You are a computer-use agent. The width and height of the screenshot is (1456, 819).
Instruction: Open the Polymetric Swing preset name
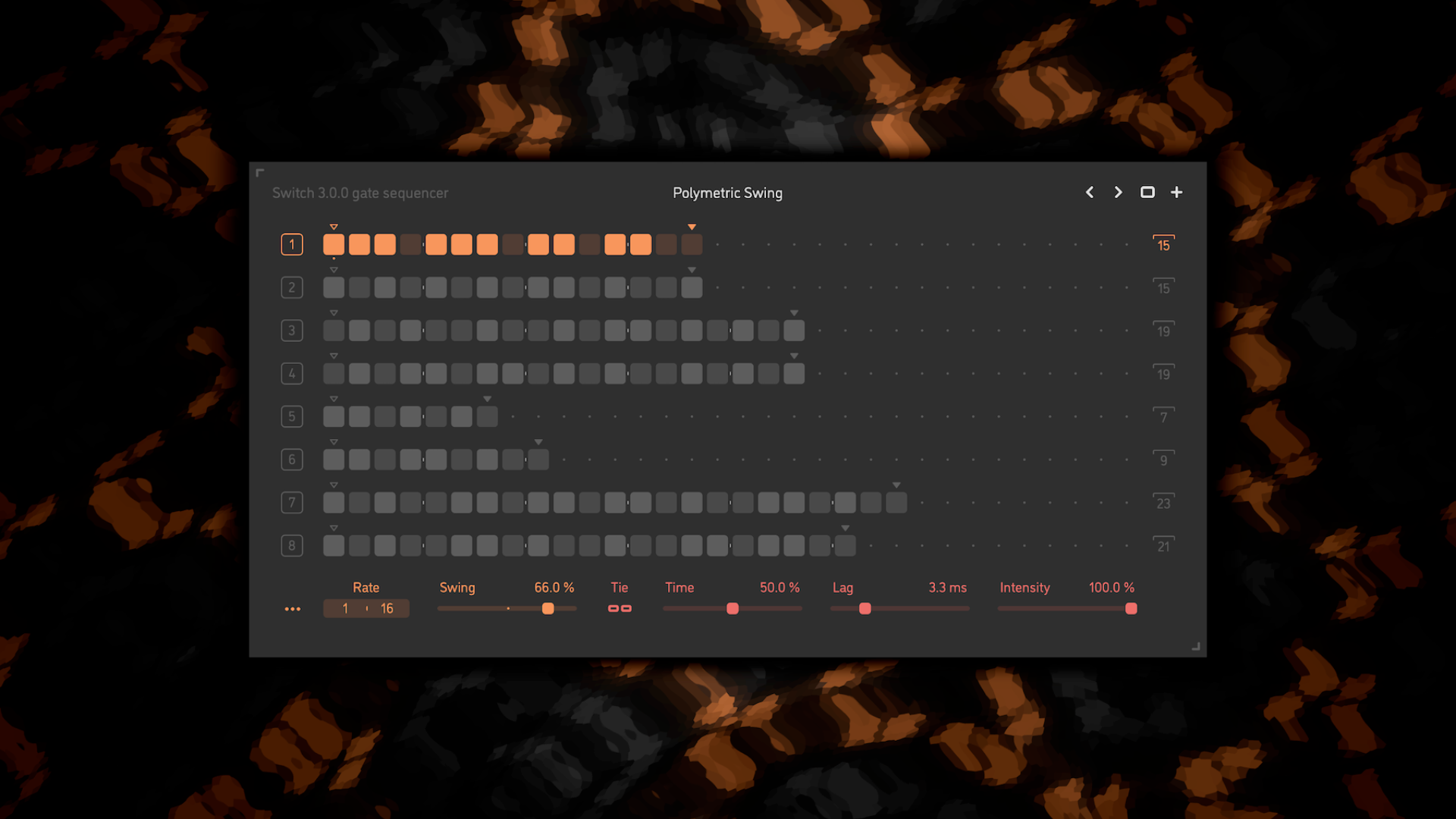coord(727,193)
